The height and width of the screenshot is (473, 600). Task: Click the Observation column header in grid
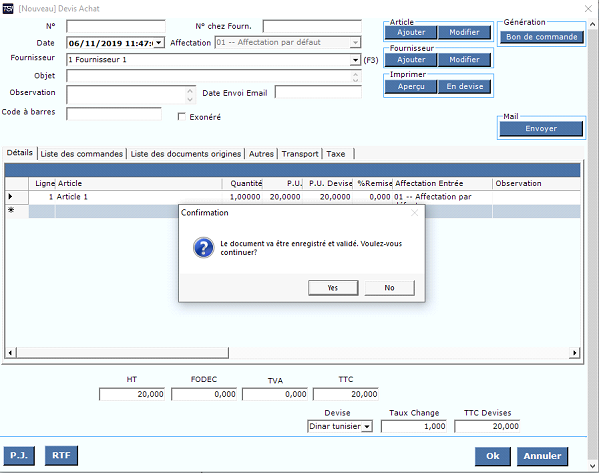536,183
